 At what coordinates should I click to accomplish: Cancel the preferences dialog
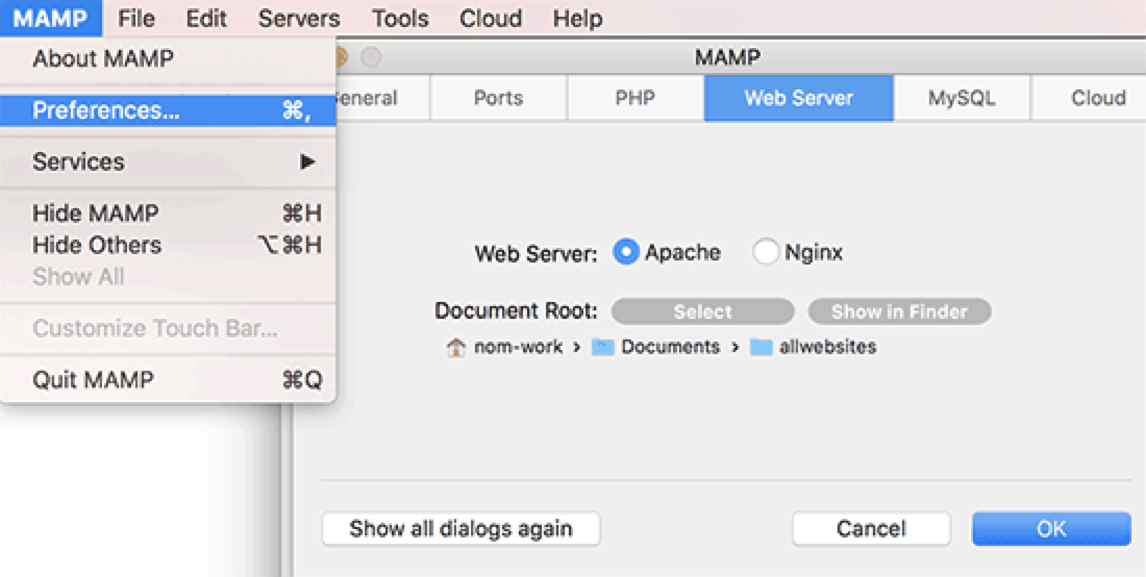coord(871,529)
